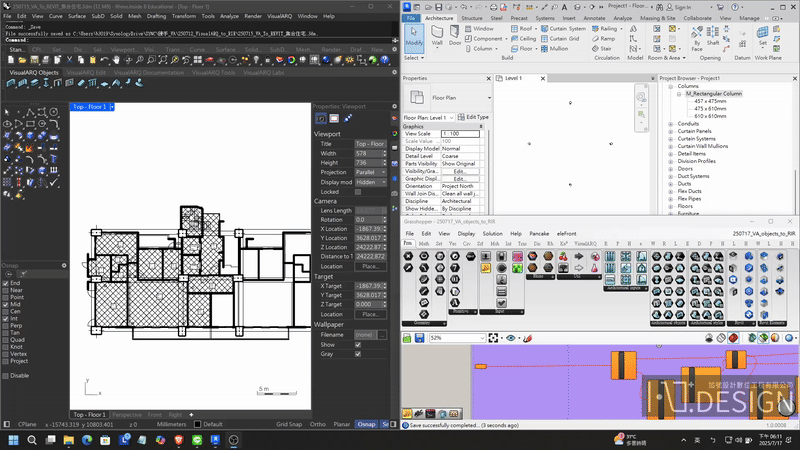
Task: Toggle Ortho in Rhino status bar
Action: pyautogui.click(x=317, y=424)
